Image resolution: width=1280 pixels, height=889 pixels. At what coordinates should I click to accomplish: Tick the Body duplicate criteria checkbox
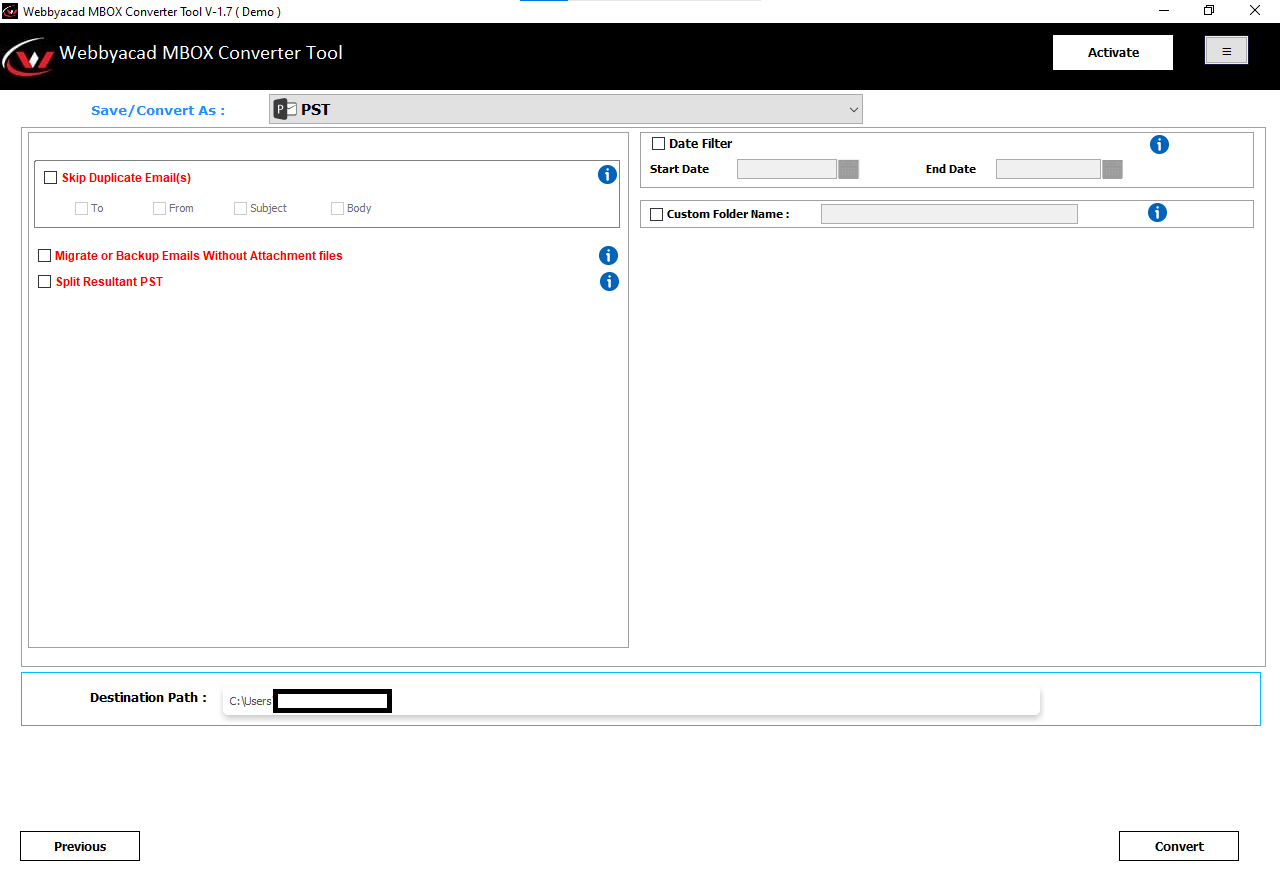[338, 209]
